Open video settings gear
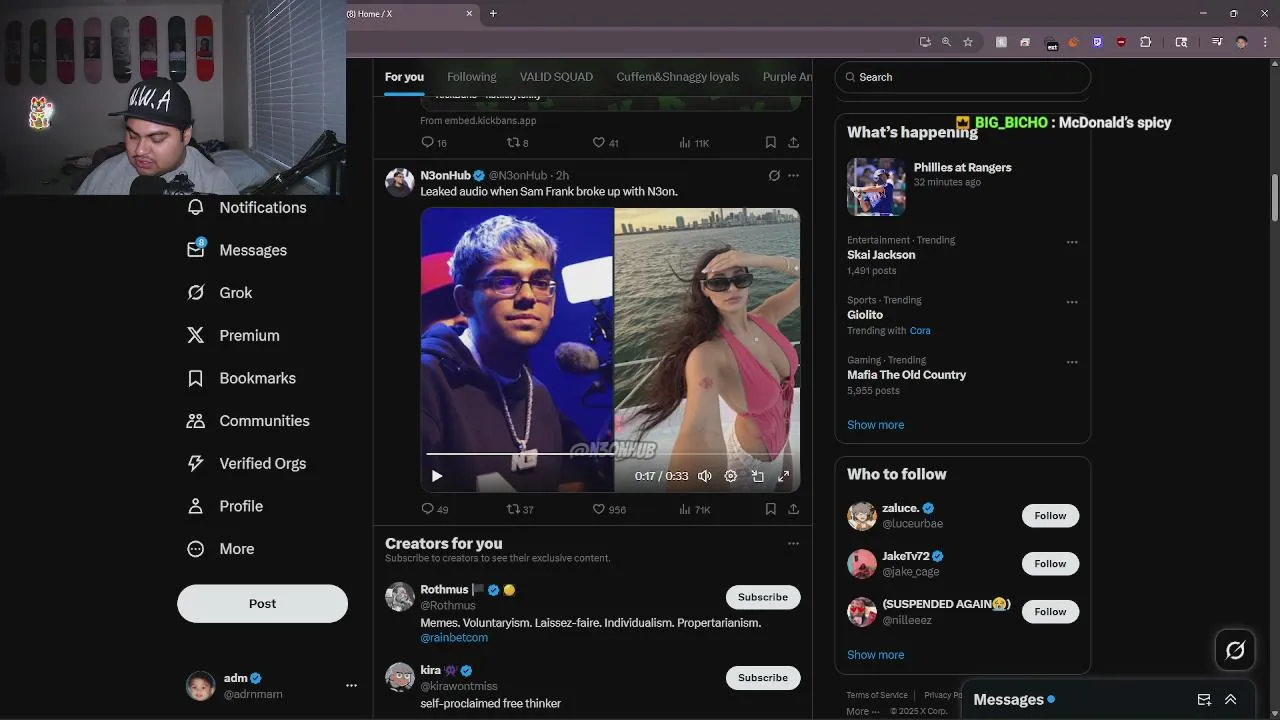 coord(731,476)
